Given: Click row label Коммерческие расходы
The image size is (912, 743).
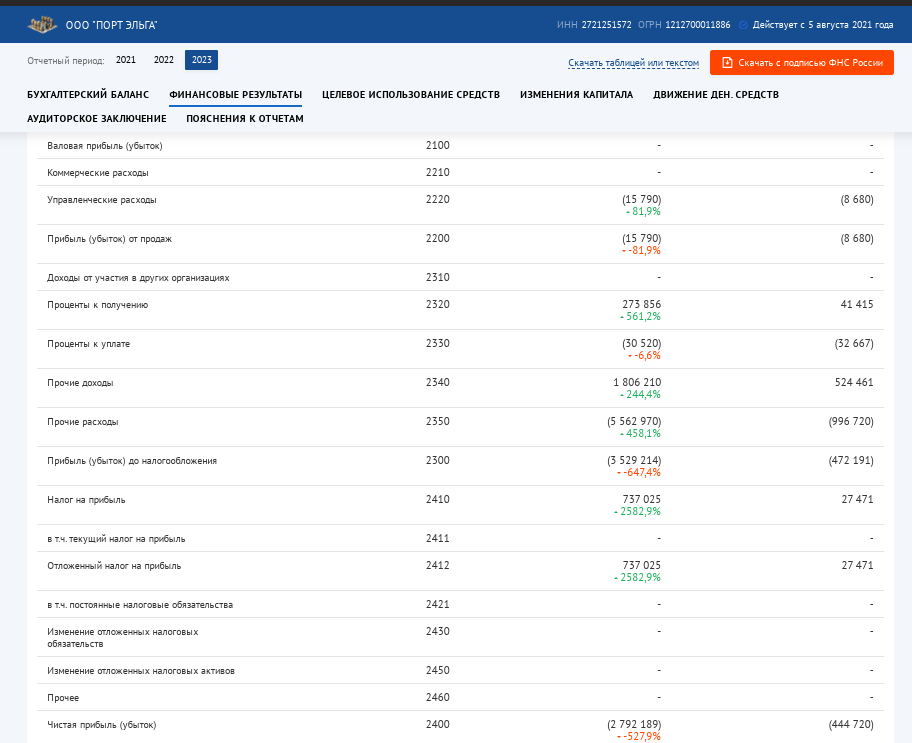Looking at the screenshot, I should (x=98, y=173).
